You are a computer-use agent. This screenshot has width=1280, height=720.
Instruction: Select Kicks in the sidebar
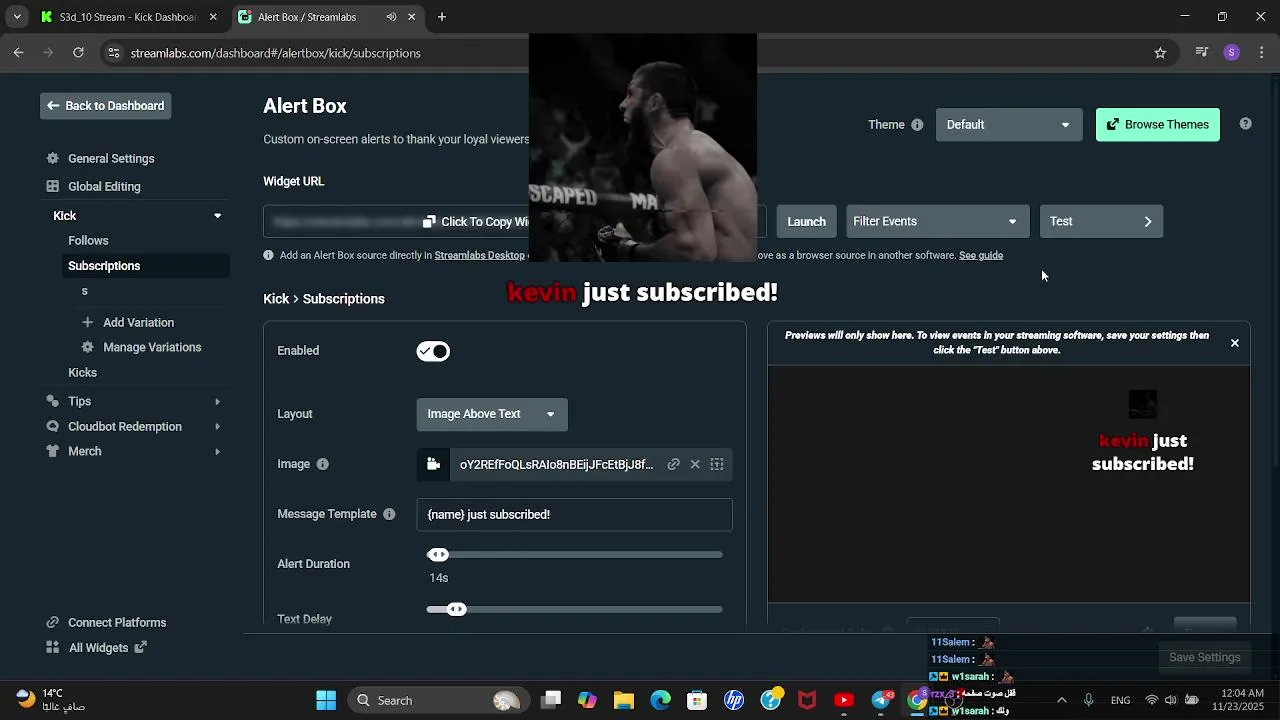[82, 372]
